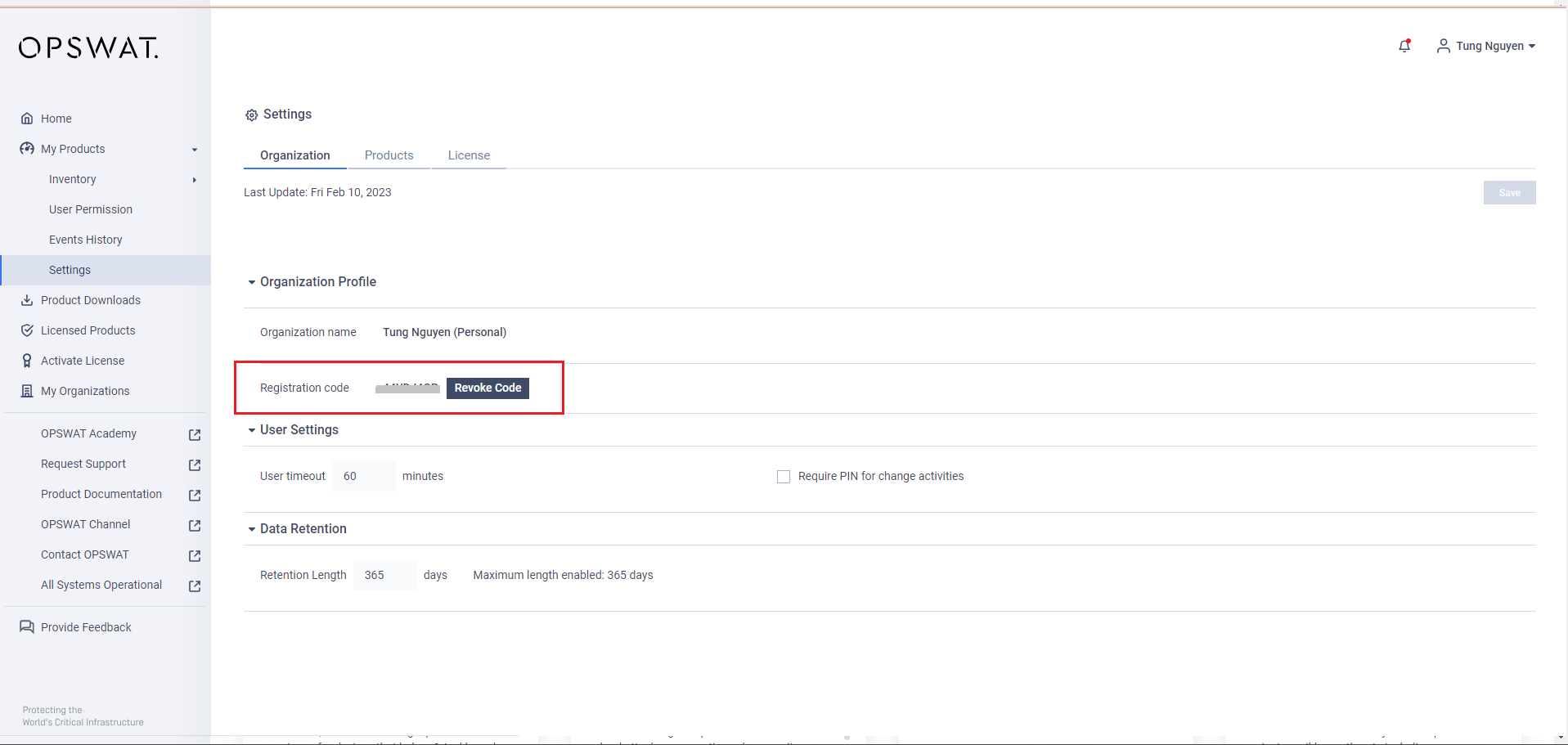This screenshot has width=1568, height=745.
Task: Click the OPSWAT Channel link text
Action: [x=86, y=524]
